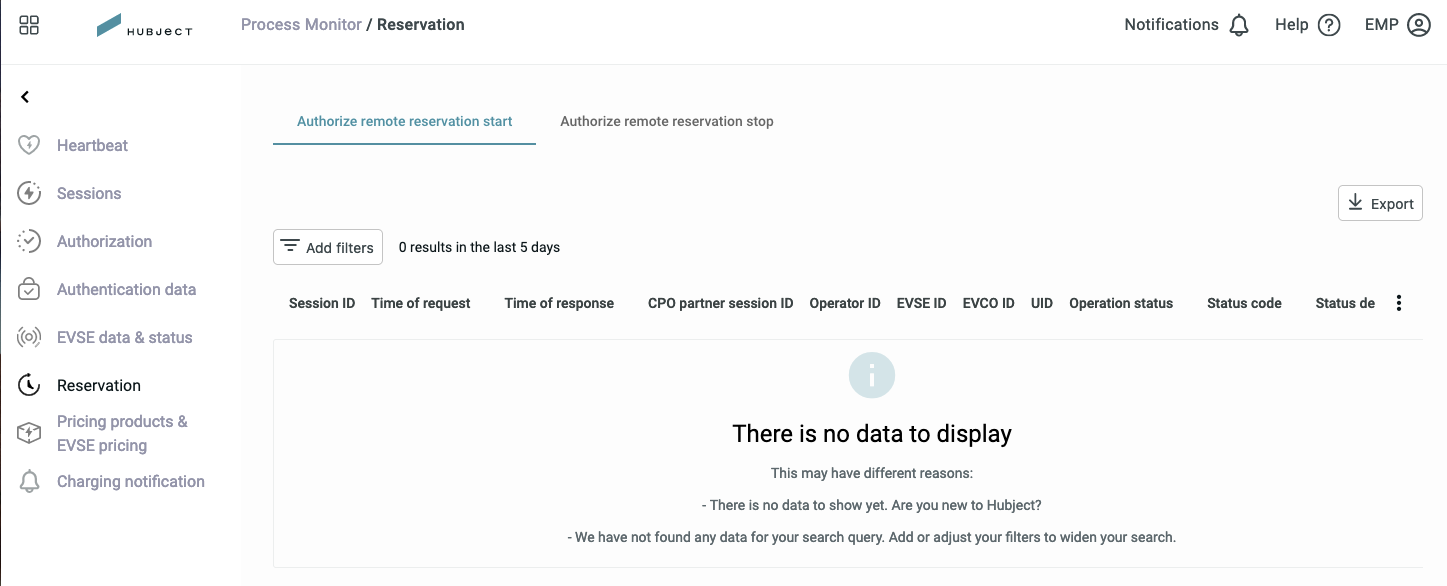Click the Reservation breadcrumb text
Screen dimensions: 1447x586
(x=421, y=24)
